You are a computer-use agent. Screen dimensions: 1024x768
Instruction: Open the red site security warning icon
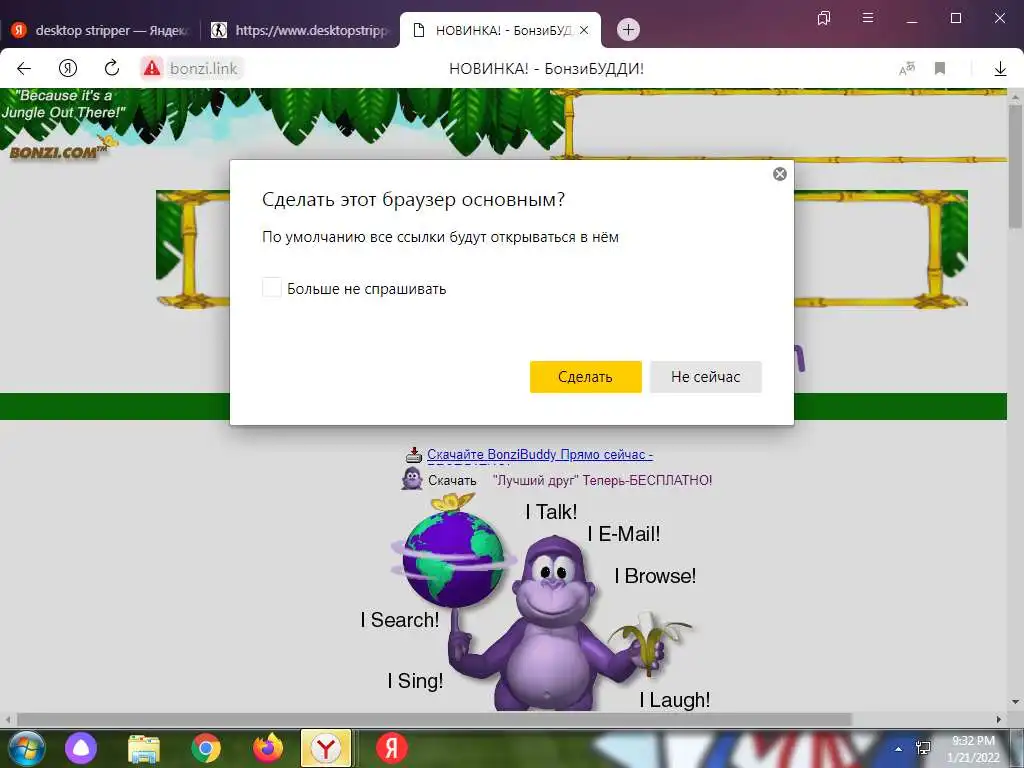pyautogui.click(x=152, y=68)
